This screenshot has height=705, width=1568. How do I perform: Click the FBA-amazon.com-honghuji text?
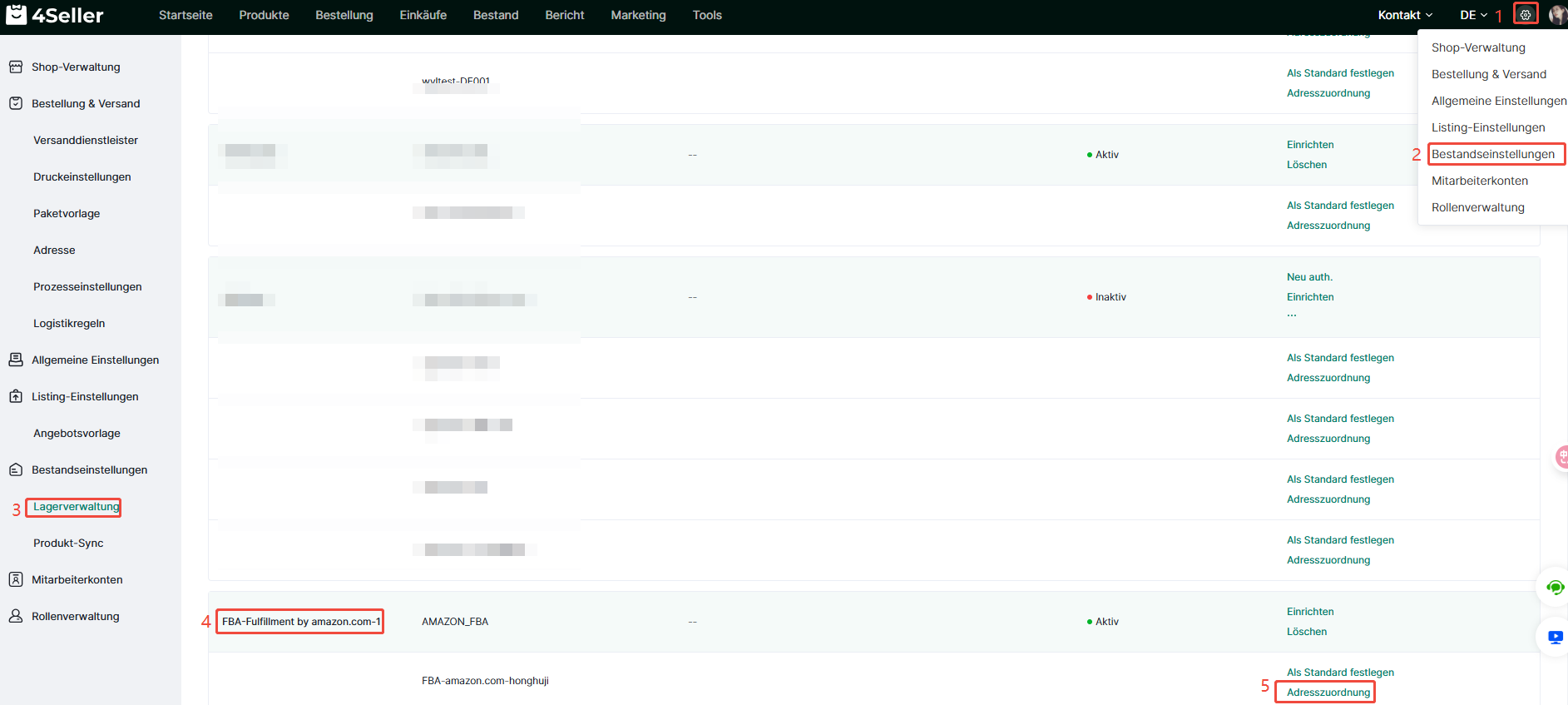[x=485, y=681]
